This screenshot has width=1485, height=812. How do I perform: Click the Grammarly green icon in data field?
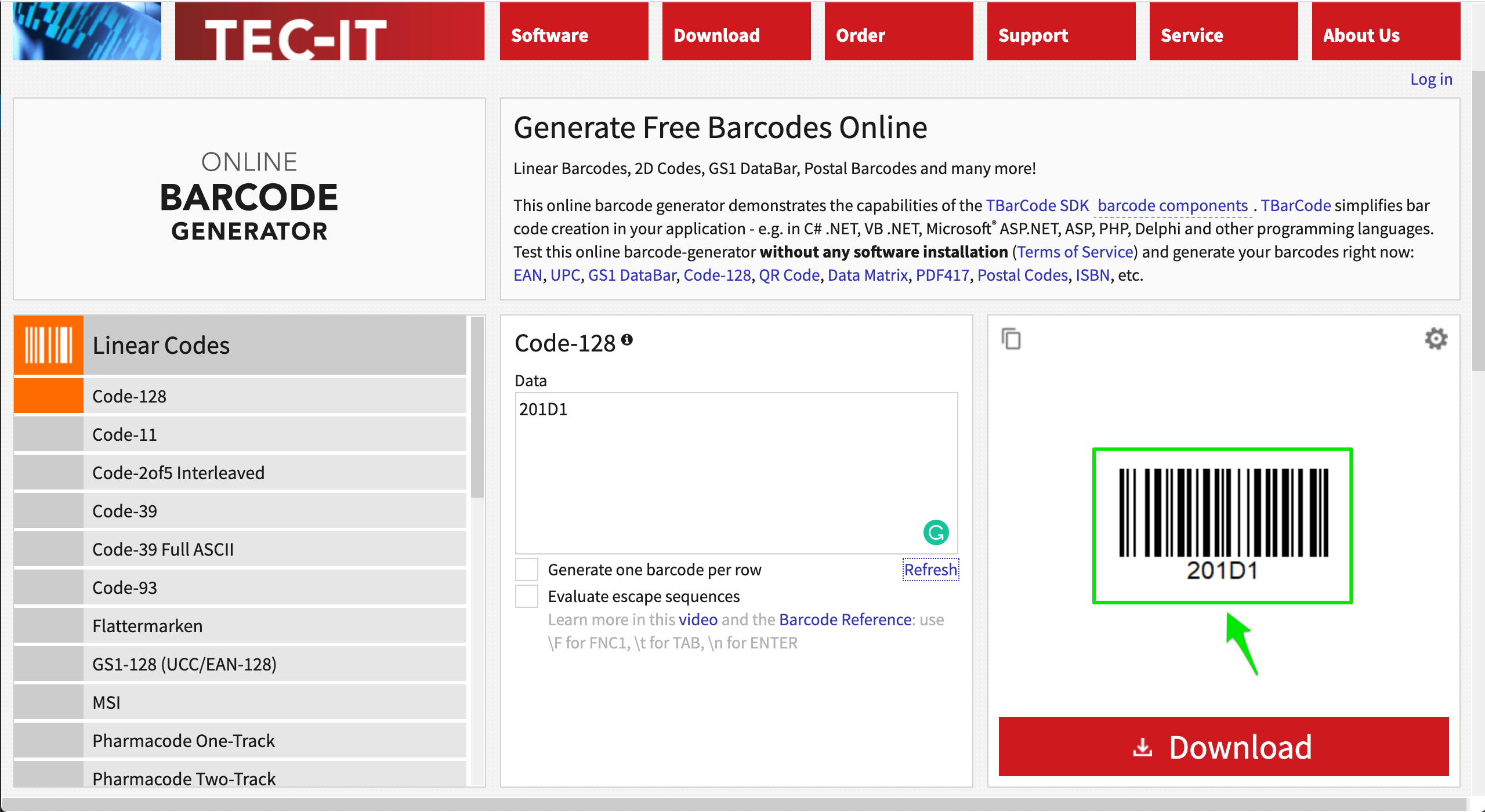point(936,532)
